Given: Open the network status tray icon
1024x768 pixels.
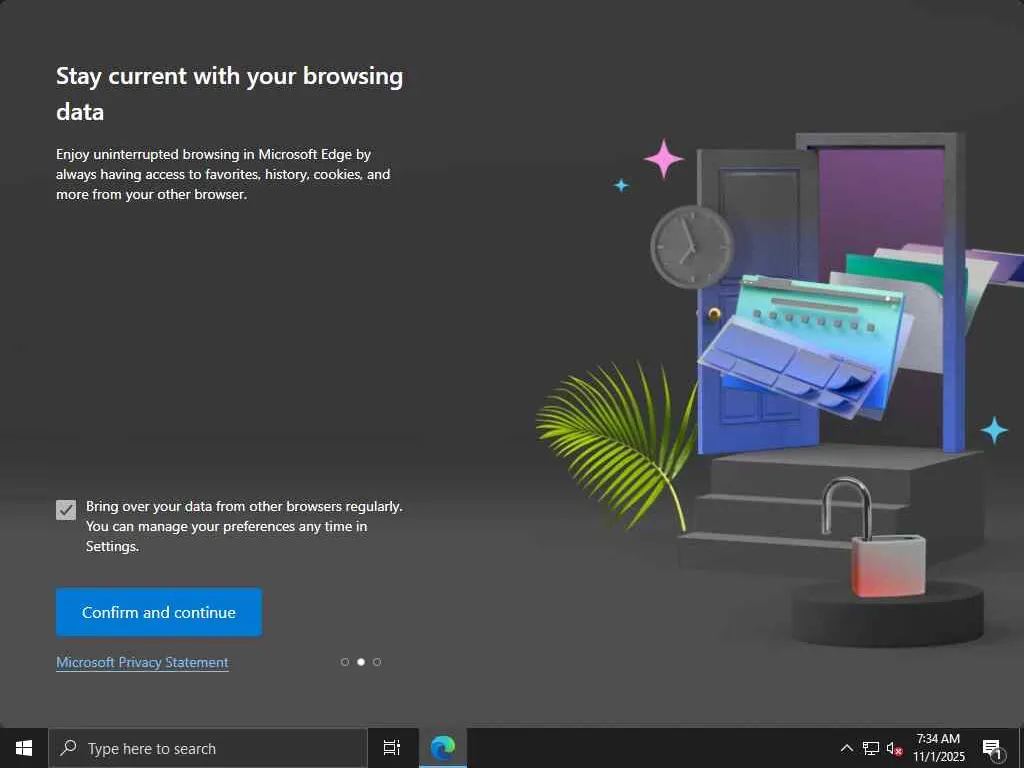Looking at the screenshot, I should 871,748.
